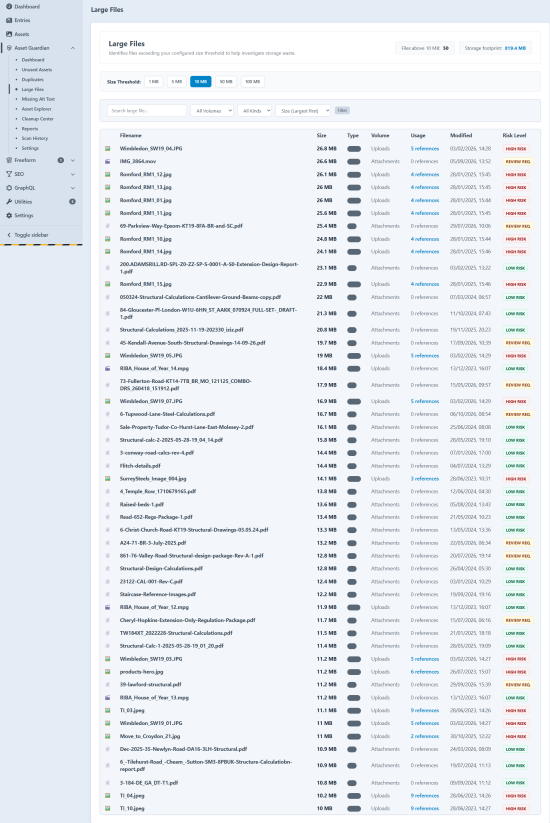Click the PDF icon beside Raised-beds-1.pdf
This screenshot has width=550, height=823.
pos(108,504)
